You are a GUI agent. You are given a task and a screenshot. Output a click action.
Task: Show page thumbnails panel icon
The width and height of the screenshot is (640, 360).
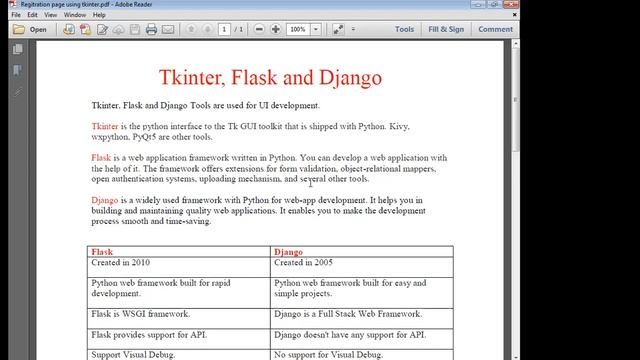coord(18,49)
